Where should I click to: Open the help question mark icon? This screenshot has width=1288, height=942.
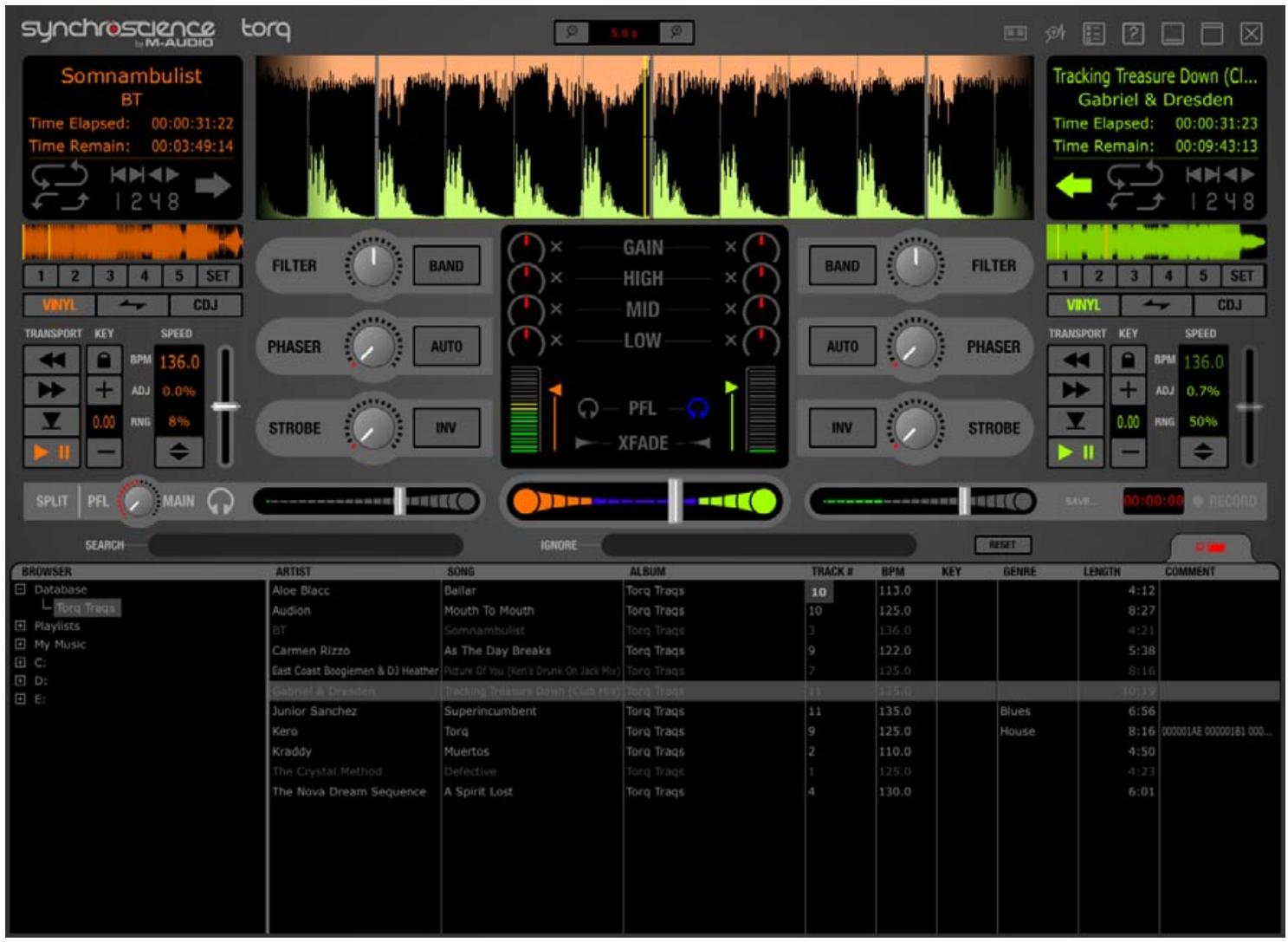tap(1132, 33)
